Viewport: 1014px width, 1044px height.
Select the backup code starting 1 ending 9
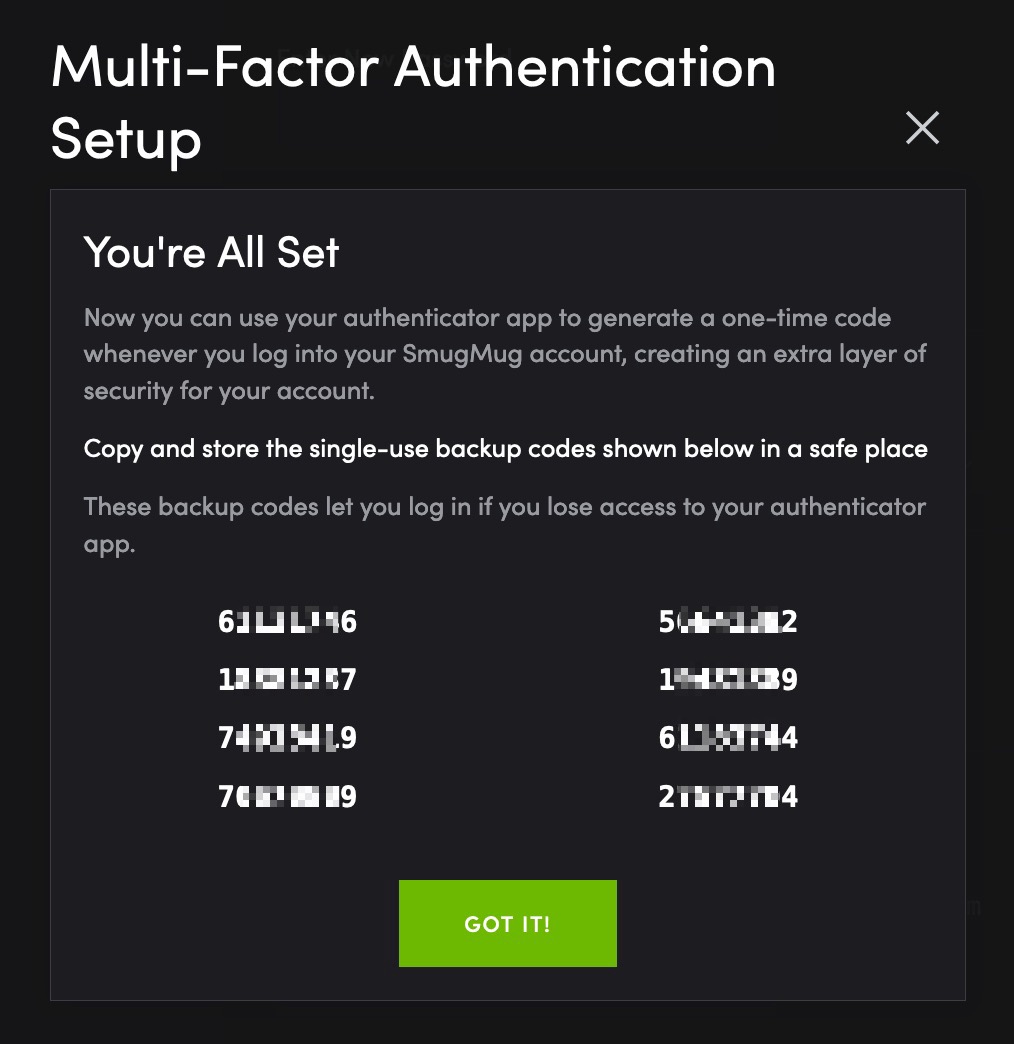pyautogui.click(x=728, y=680)
